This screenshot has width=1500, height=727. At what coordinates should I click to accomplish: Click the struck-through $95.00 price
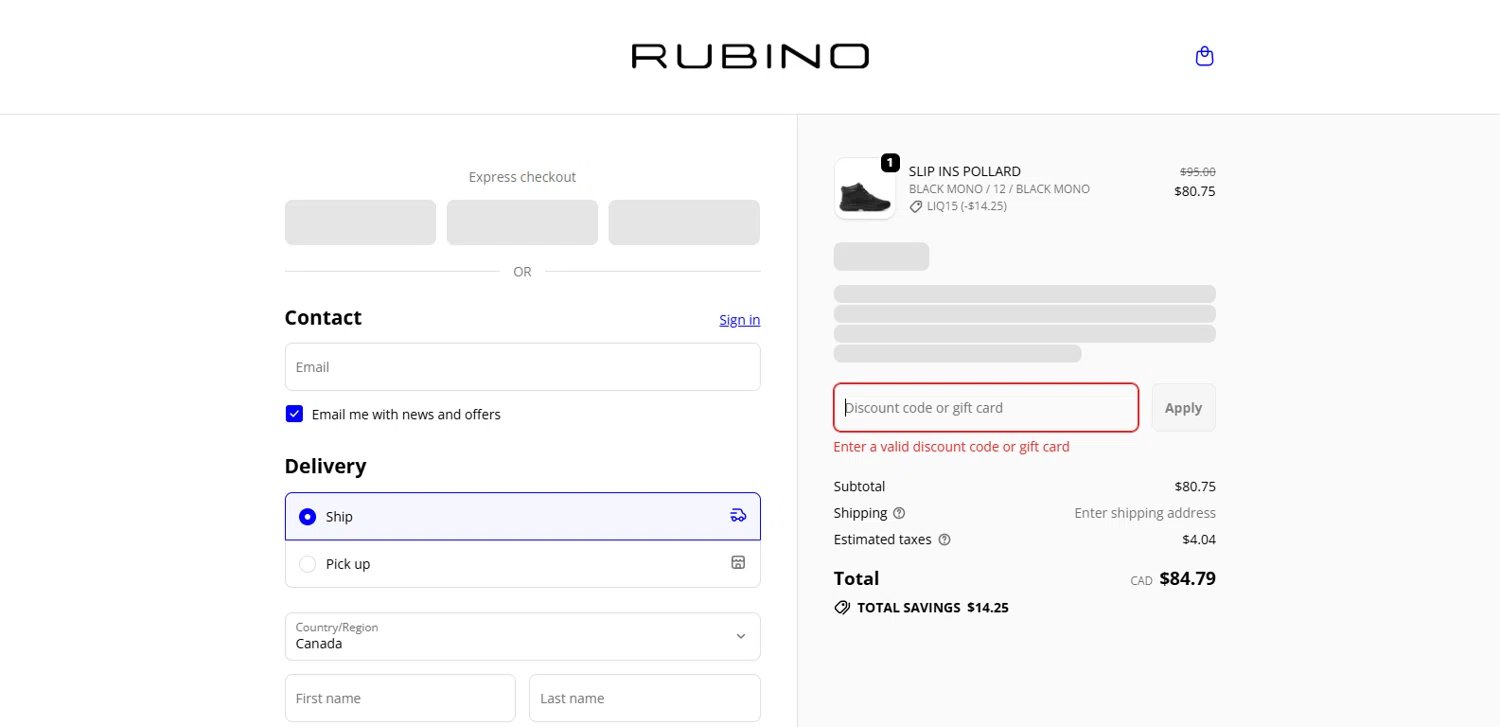pyautogui.click(x=1197, y=172)
